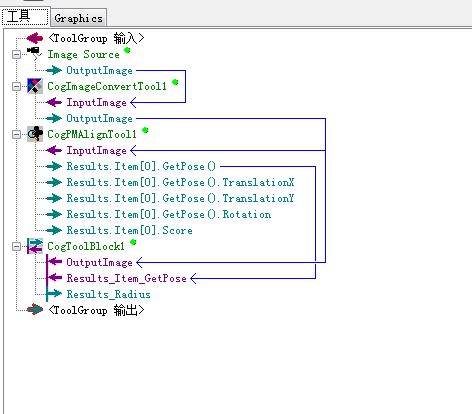Select the CogImageConvertTool1 color icon
The image size is (472, 414).
pos(35,86)
